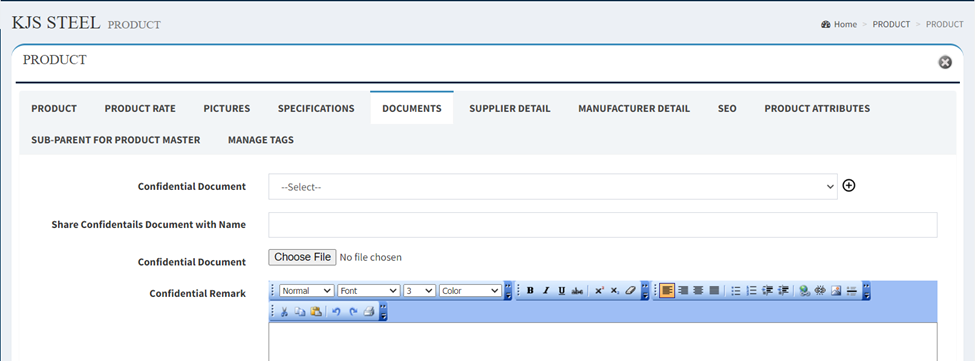Open the PRODUCT ATTRIBUTES tab
This screenshot has width=975, height=361.
(817, 108)
